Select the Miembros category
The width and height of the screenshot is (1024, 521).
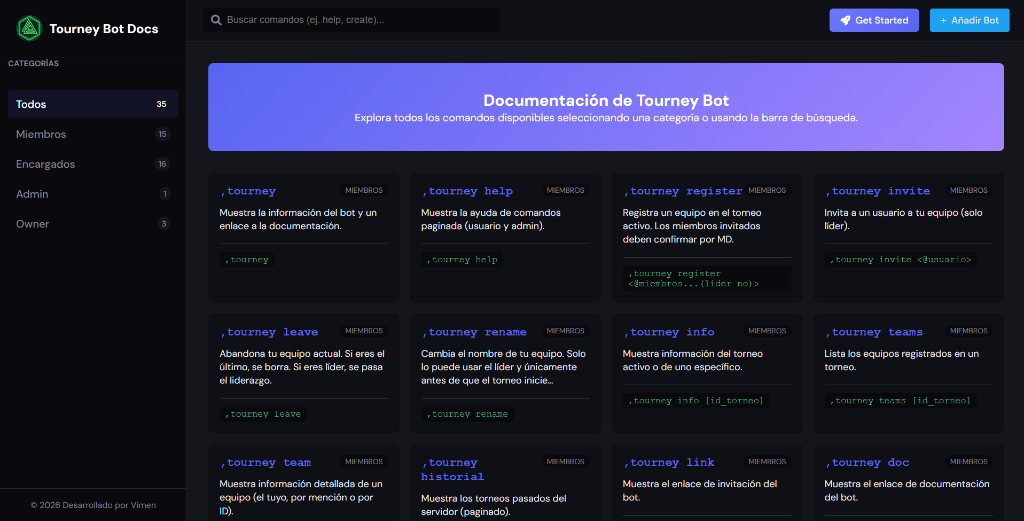click(x=93, y=134)
